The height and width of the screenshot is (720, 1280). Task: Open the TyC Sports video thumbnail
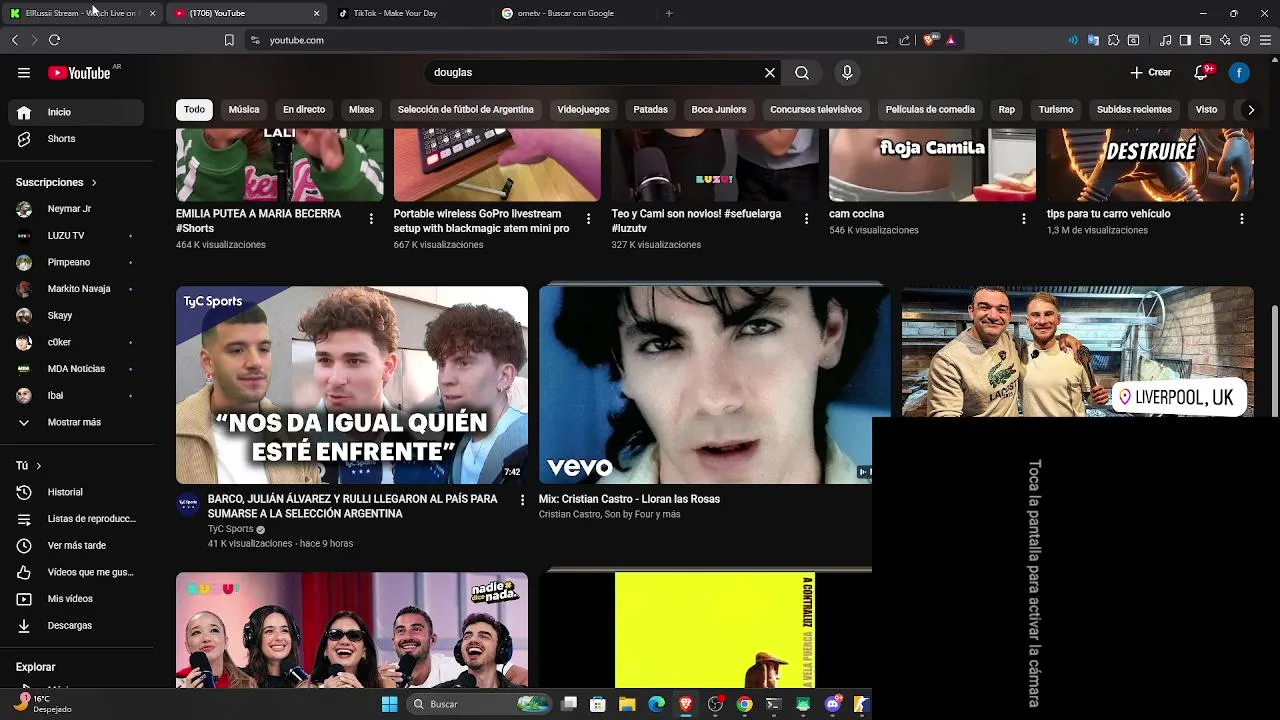click(x=352, y=385)
